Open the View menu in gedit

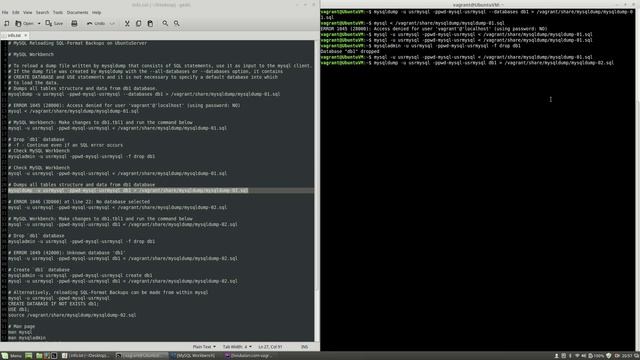pyautogui.click(x=27, y=13)
